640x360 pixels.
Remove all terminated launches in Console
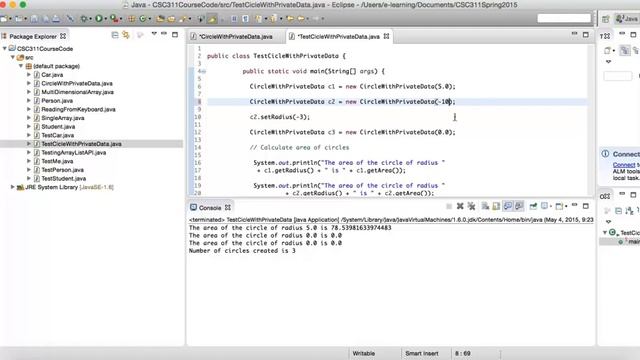pyautogui.click(x=471, y=207)
